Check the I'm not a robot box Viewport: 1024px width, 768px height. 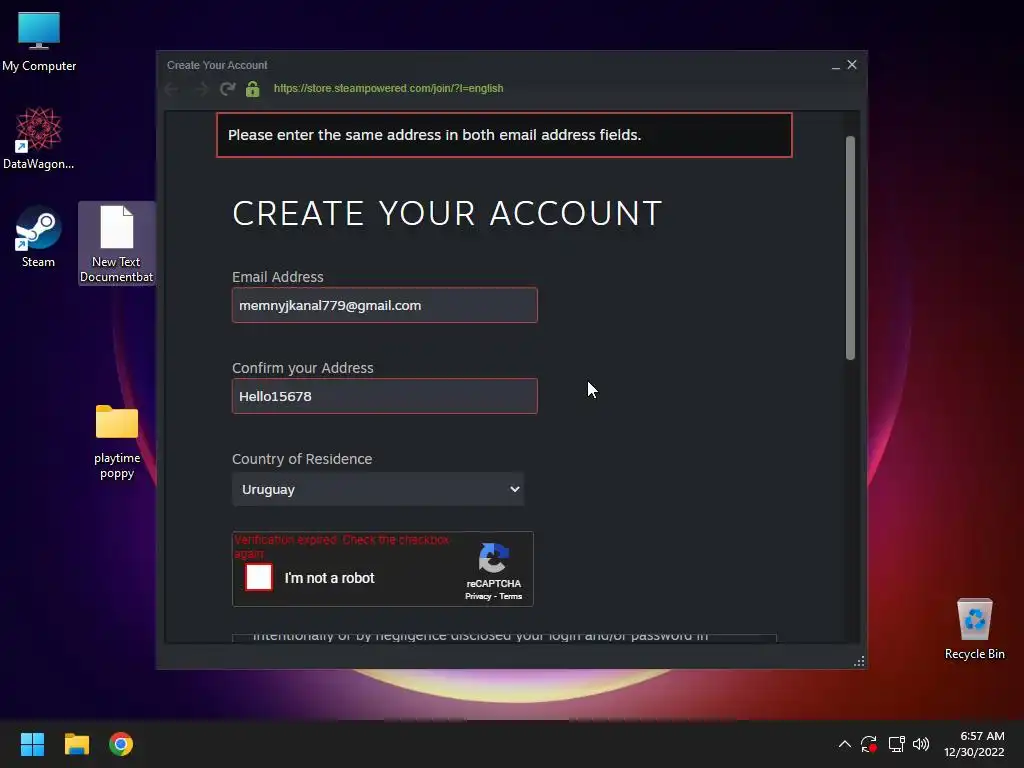coord(259,577)
